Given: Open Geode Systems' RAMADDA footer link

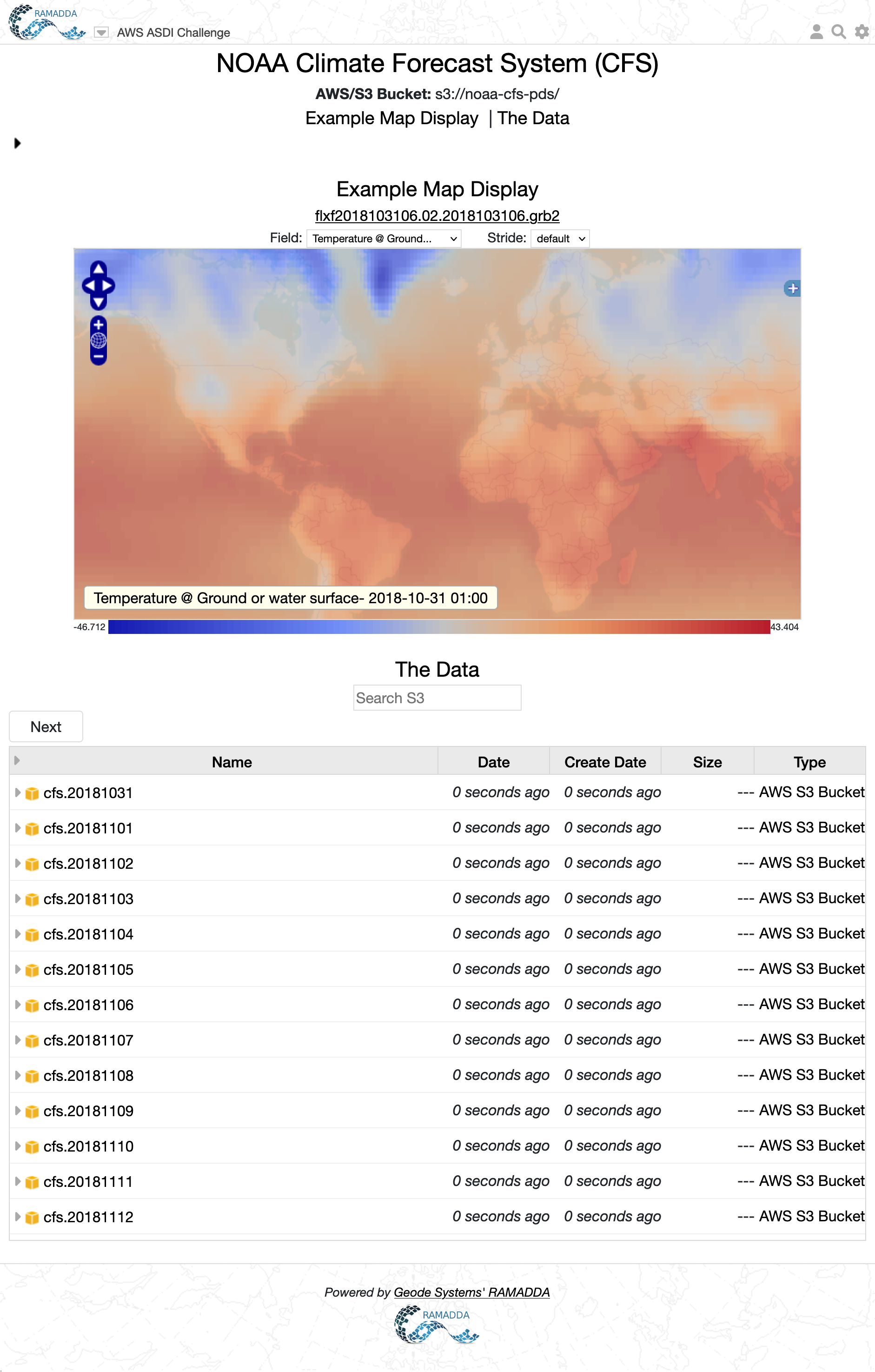Looking at the screenshot, I should point(472,1292).
